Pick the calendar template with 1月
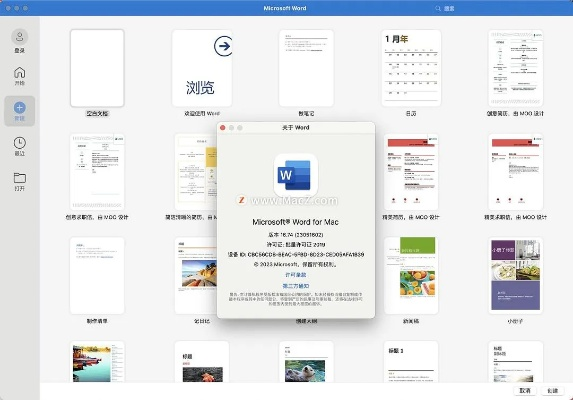 coord(411,68)
